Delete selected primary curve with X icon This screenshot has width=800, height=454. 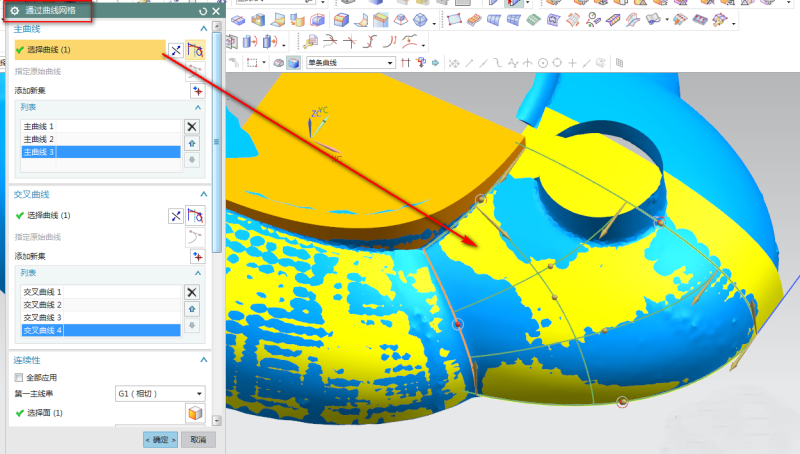click(x=192, y=127)
